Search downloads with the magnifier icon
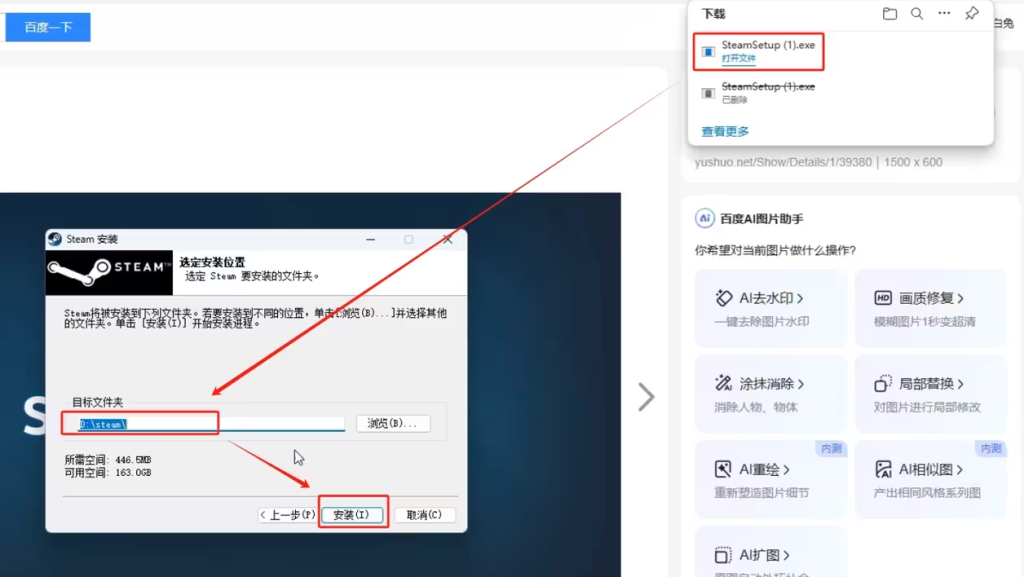This screenshot has height=577, width=1024. pyautogui.click(x=917, y=14)
